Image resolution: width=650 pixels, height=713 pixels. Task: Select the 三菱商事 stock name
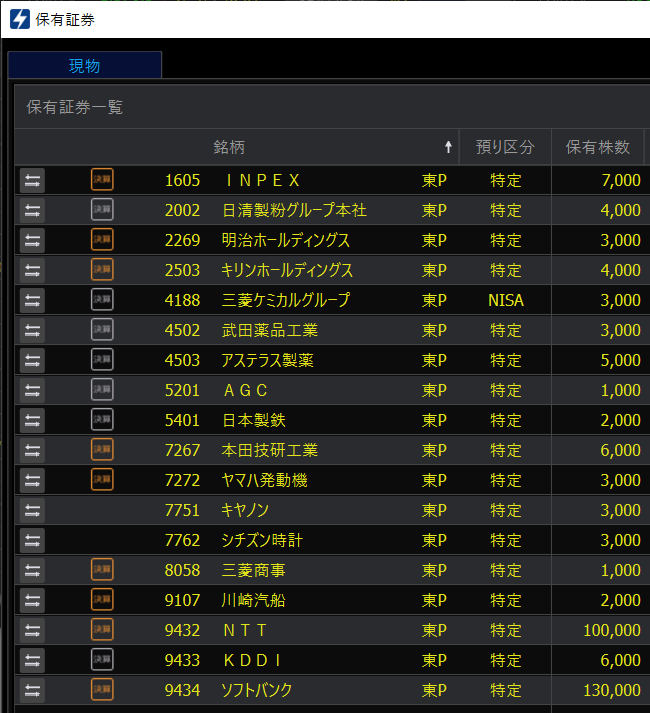(253, 571)
